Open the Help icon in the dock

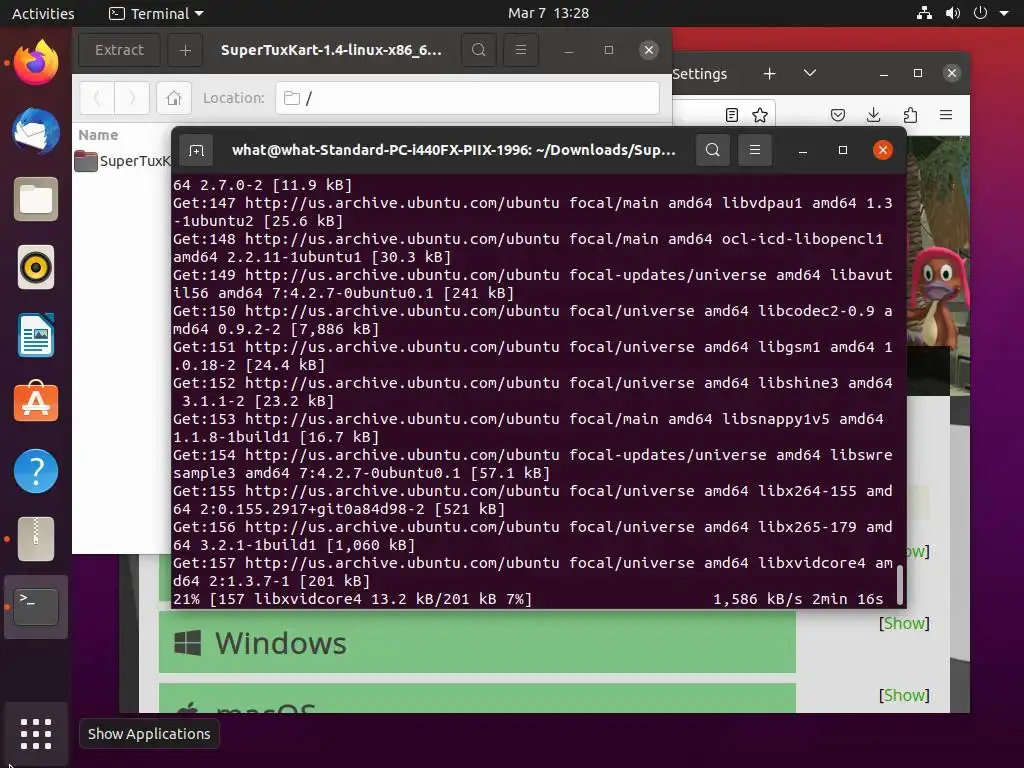click(36, 471)
